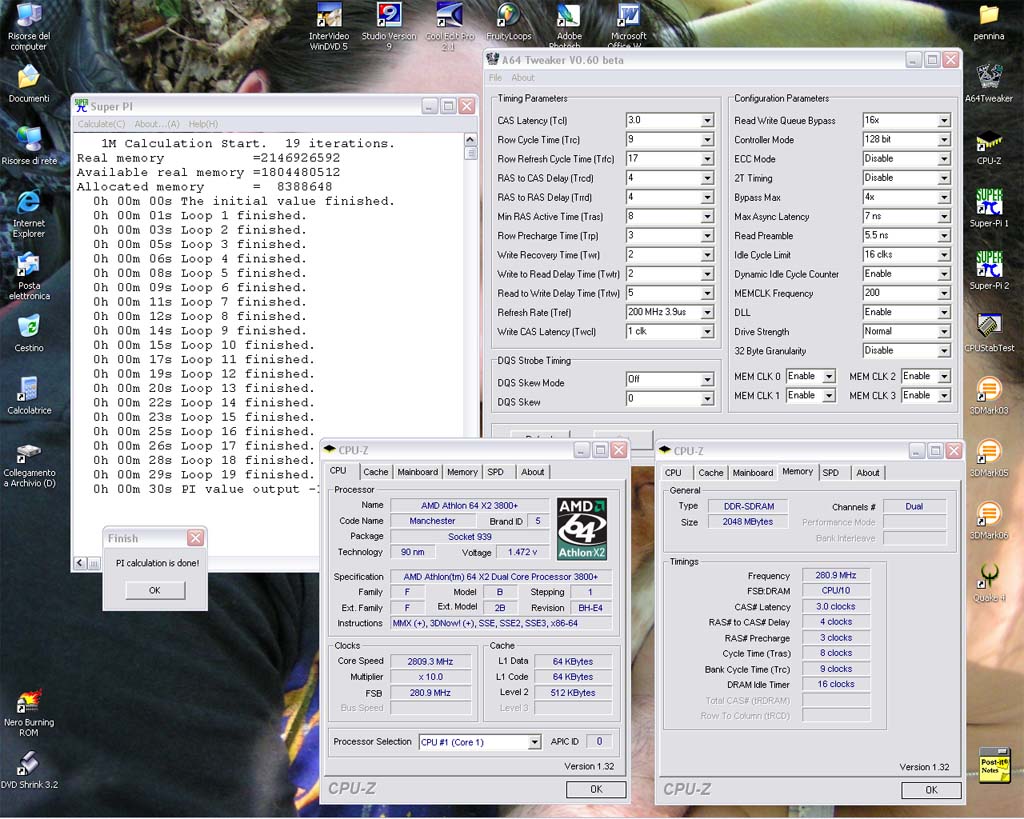Open the Cestino recycle bin
This screenshot has width=1024, height=819.
(29, 333)
